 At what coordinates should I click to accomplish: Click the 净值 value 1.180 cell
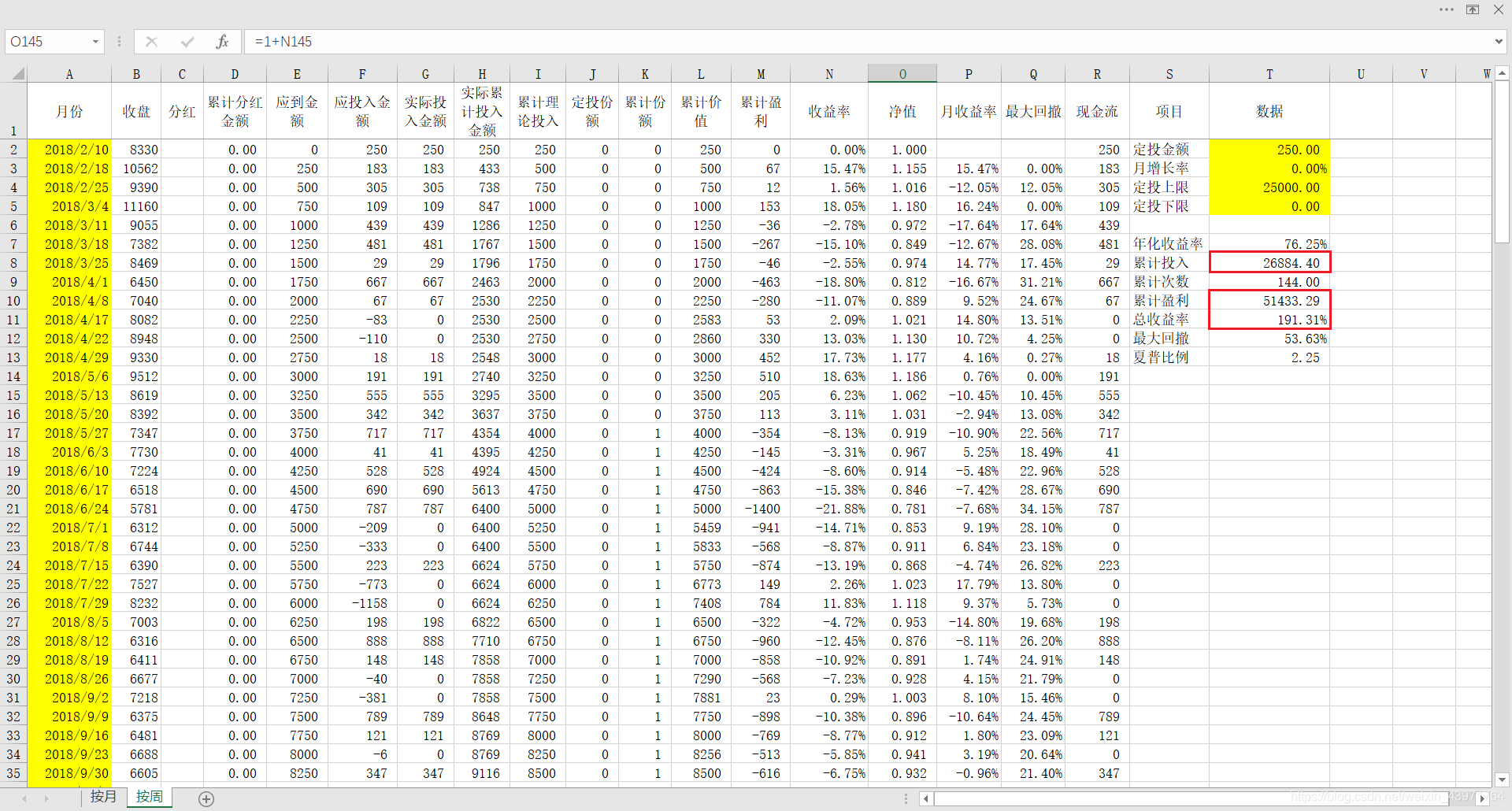tap(902, 206)
